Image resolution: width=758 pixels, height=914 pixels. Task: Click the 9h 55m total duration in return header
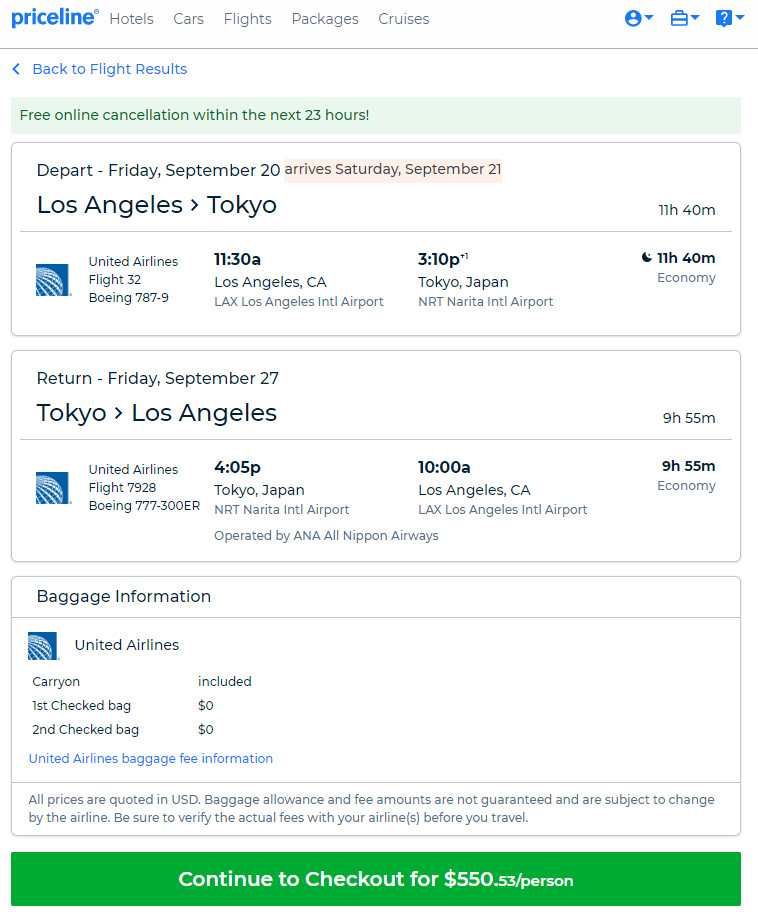click(689, 418)
